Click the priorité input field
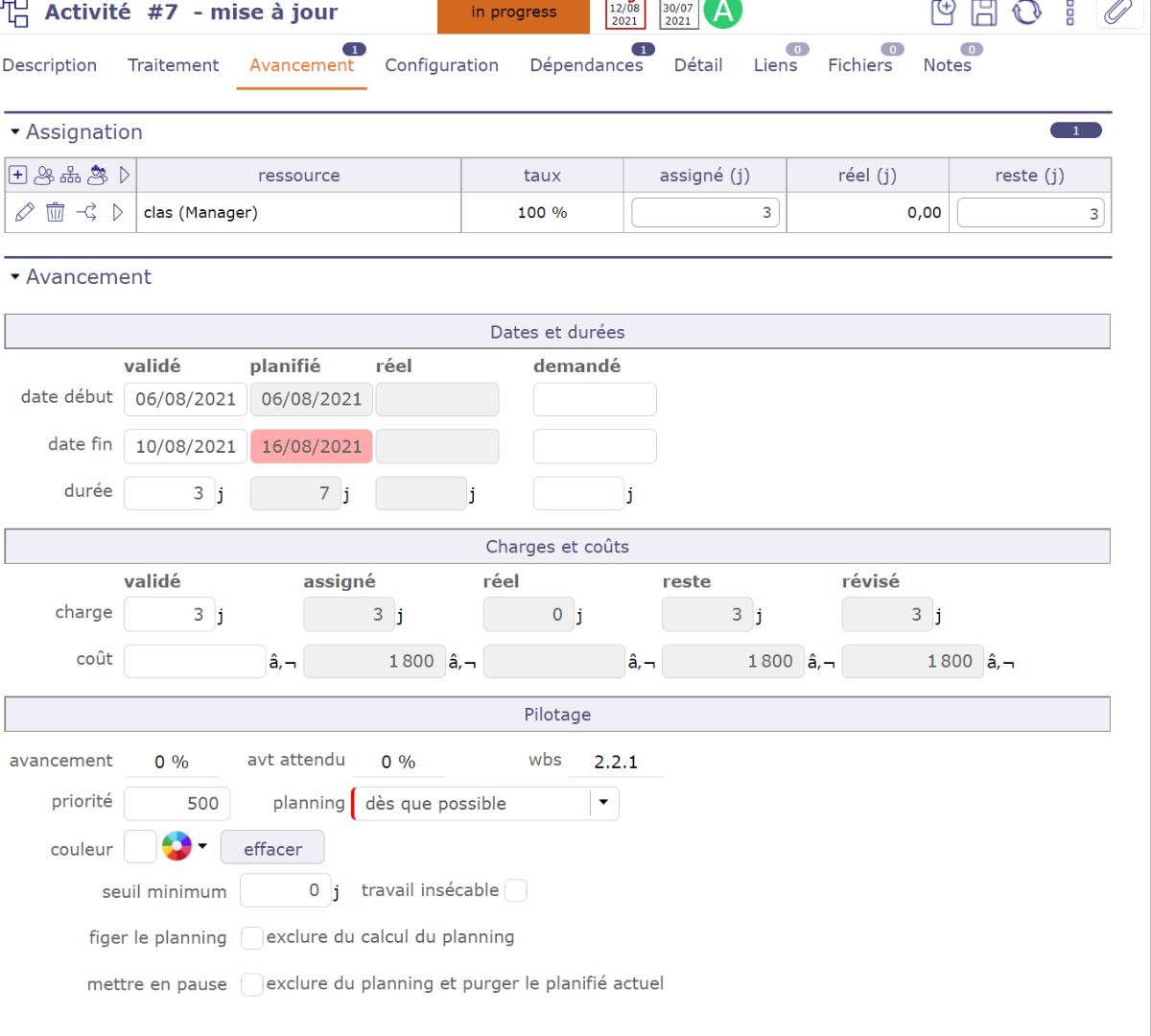1151x1036 pixels. (x=177, y=803)
